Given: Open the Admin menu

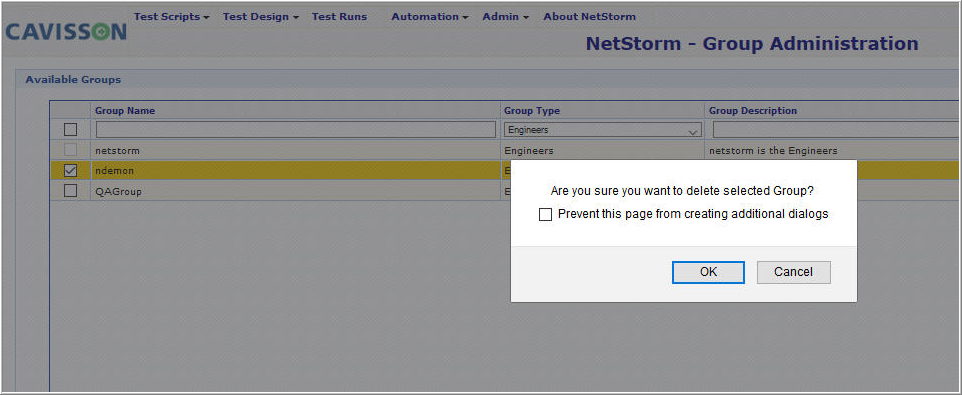Looking at the screenshot, I should coord(506,17).
